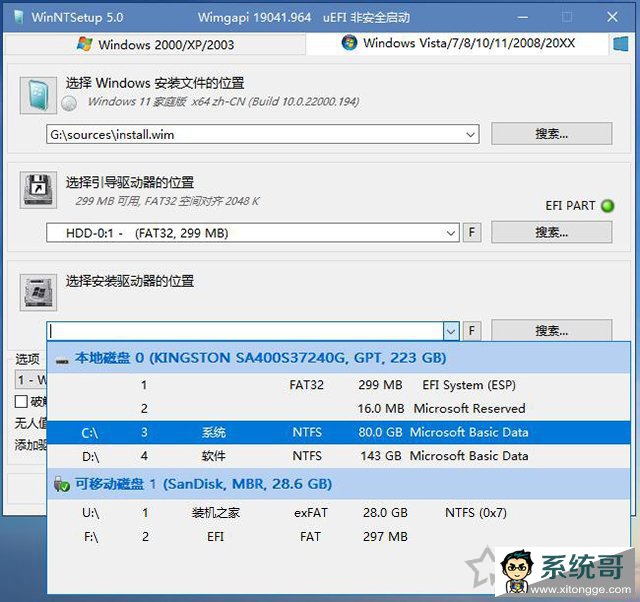Switch to Windows Vista/7/8/10/11 tab

(x=457, y=43)
